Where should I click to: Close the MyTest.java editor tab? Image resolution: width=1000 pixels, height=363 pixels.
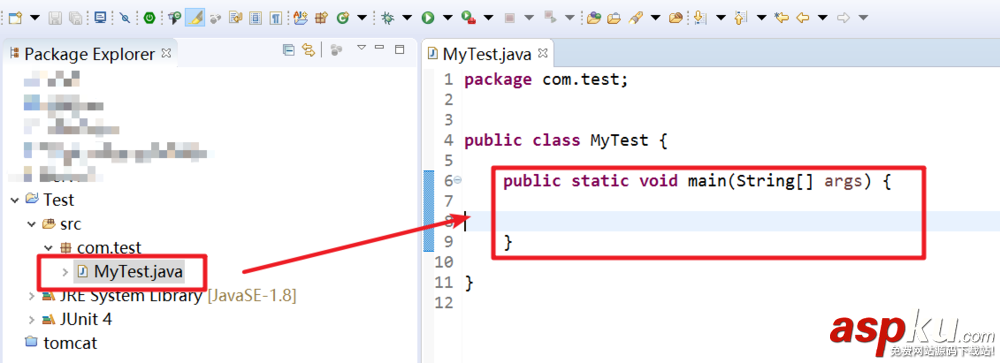(543, 54)
